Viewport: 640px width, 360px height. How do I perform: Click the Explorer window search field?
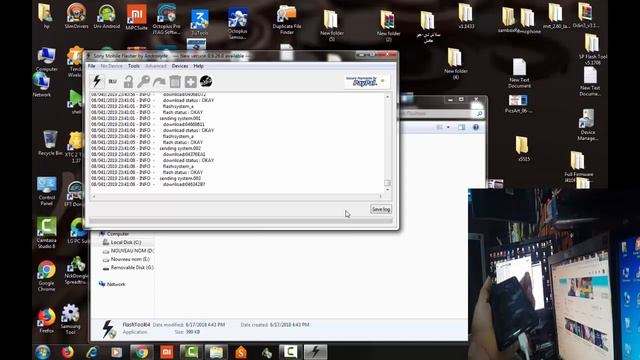[443, 113]
